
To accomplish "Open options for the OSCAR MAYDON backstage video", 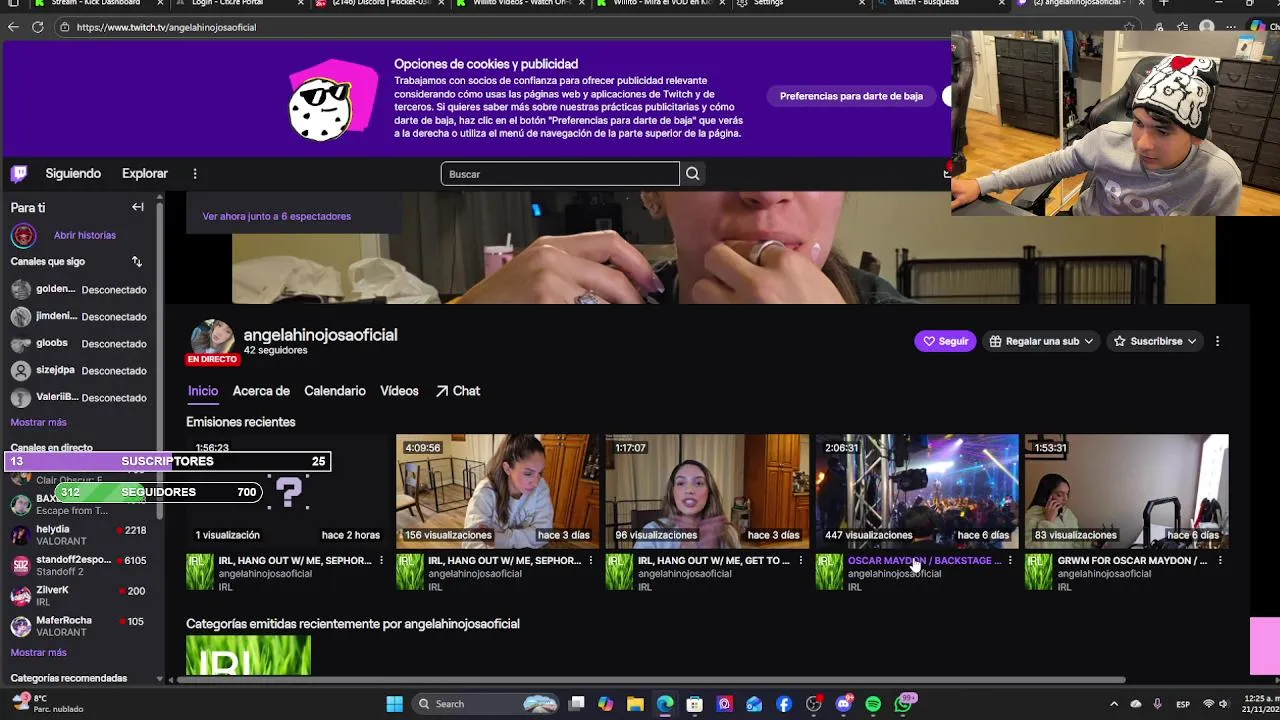I will [x=1010, y=561].
